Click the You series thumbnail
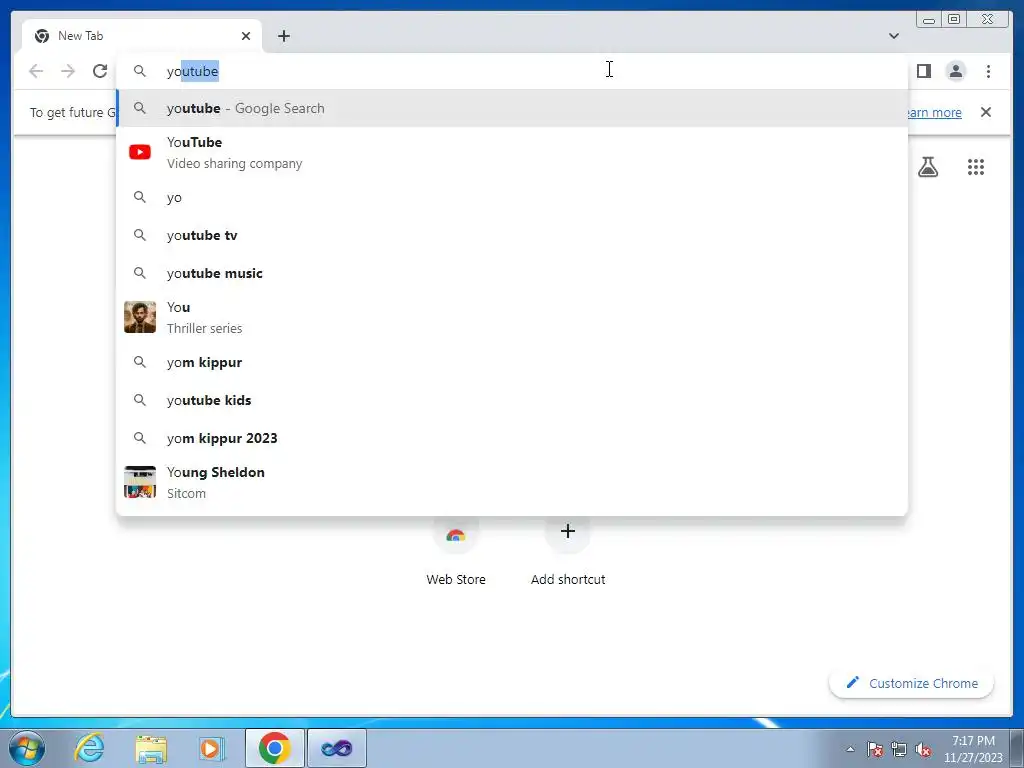1024x768 pixels. [140, 317]
